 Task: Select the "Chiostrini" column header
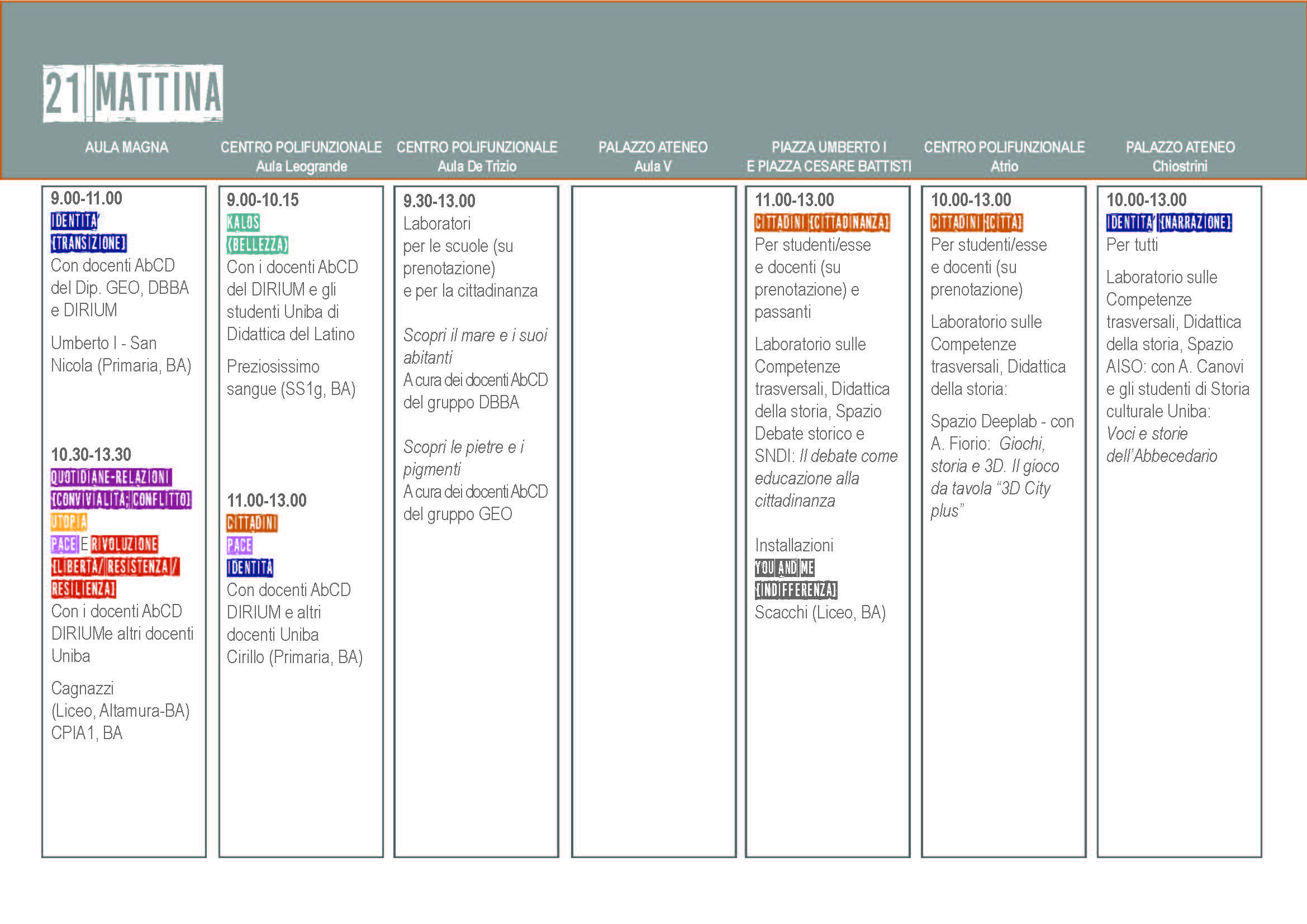pyautogui.click(x=1180, y=166)
